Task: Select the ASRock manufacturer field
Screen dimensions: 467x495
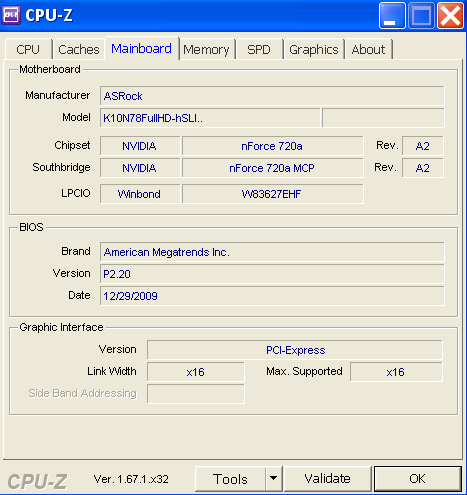Action: point(272,96)
